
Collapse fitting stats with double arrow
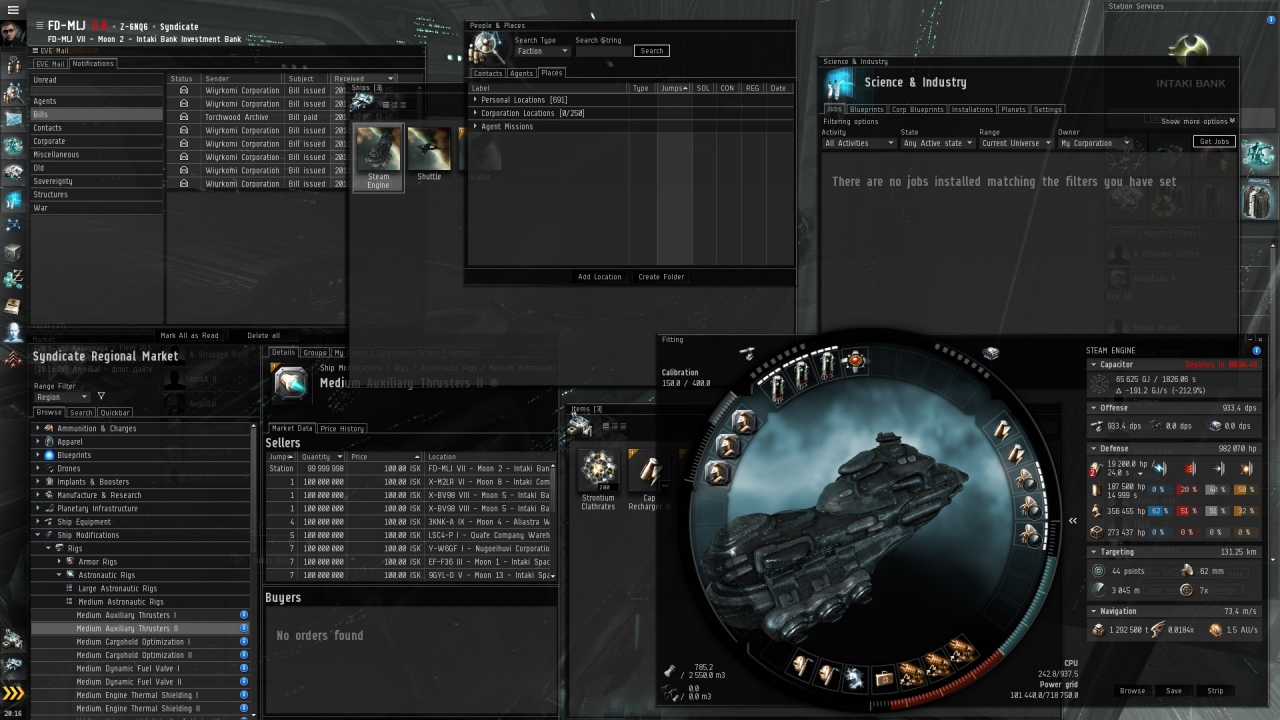coord(1073,520)
